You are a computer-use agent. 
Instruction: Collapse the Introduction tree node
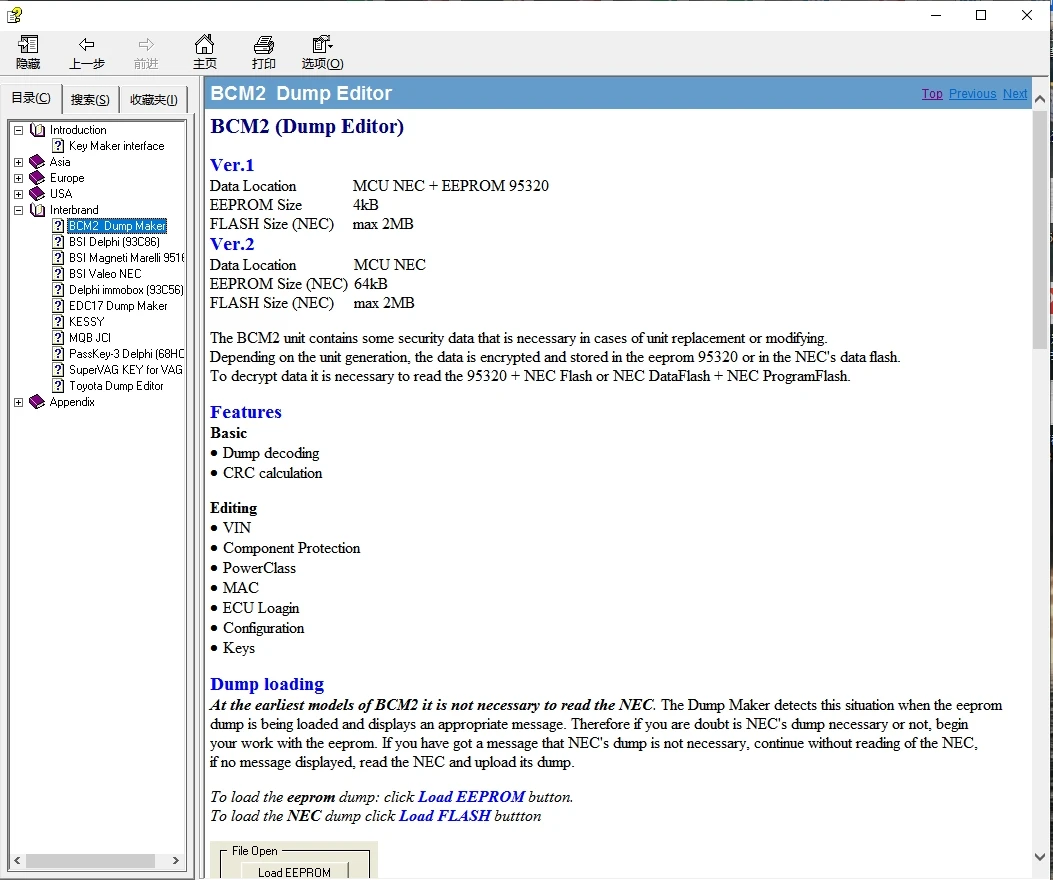(19, 130)
